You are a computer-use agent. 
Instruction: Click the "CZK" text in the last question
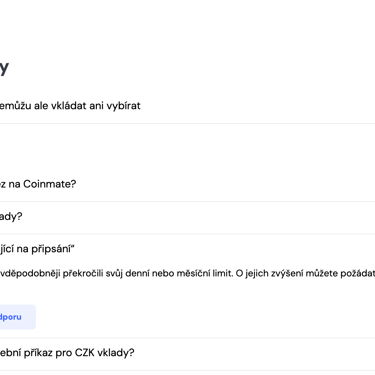pos(84,352)
